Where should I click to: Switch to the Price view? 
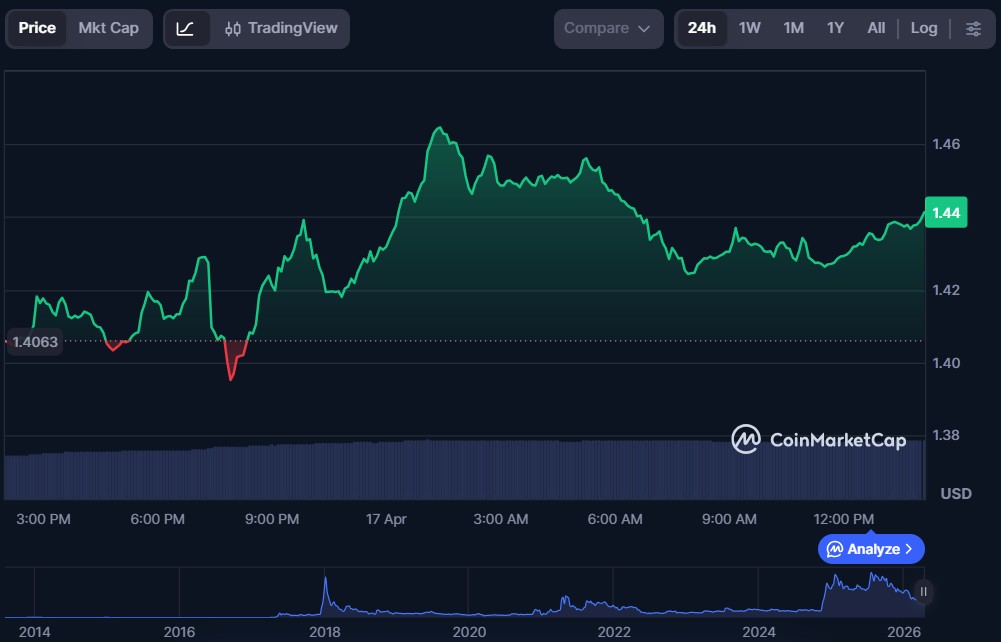[x=37, y=28]
